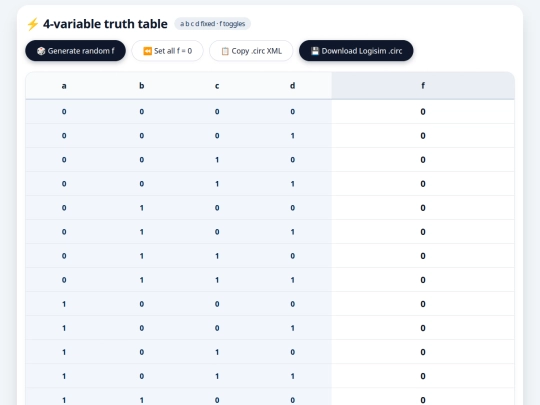540x405 pixels.
Task: Toggle f output for row 0010
Action: (x=423, y=160)
